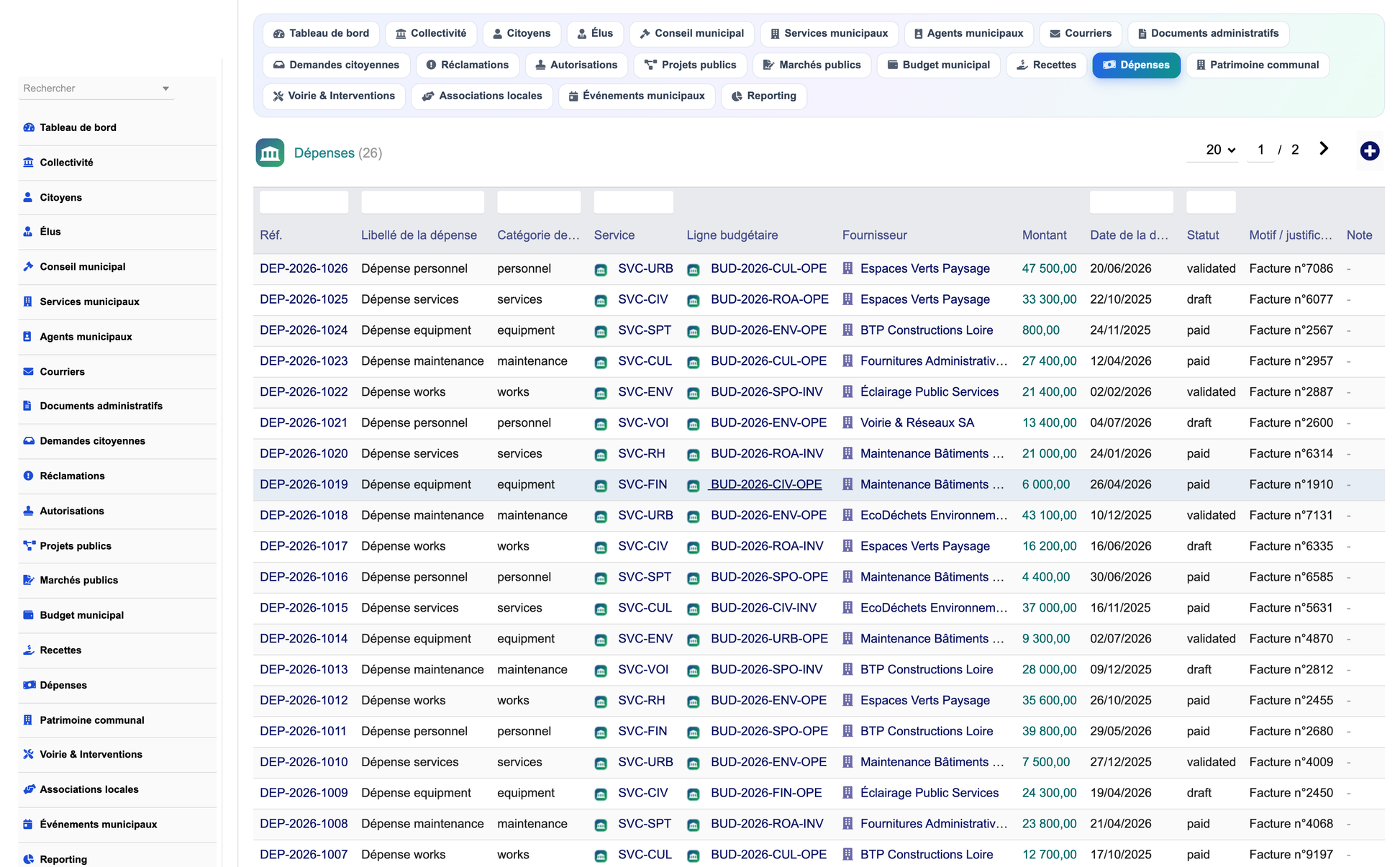The height and width of the screenshot is (867, 1400).
Task: Click sidebar Reporting chart icon
Action: pyautogui.click(x=29, y=859)
